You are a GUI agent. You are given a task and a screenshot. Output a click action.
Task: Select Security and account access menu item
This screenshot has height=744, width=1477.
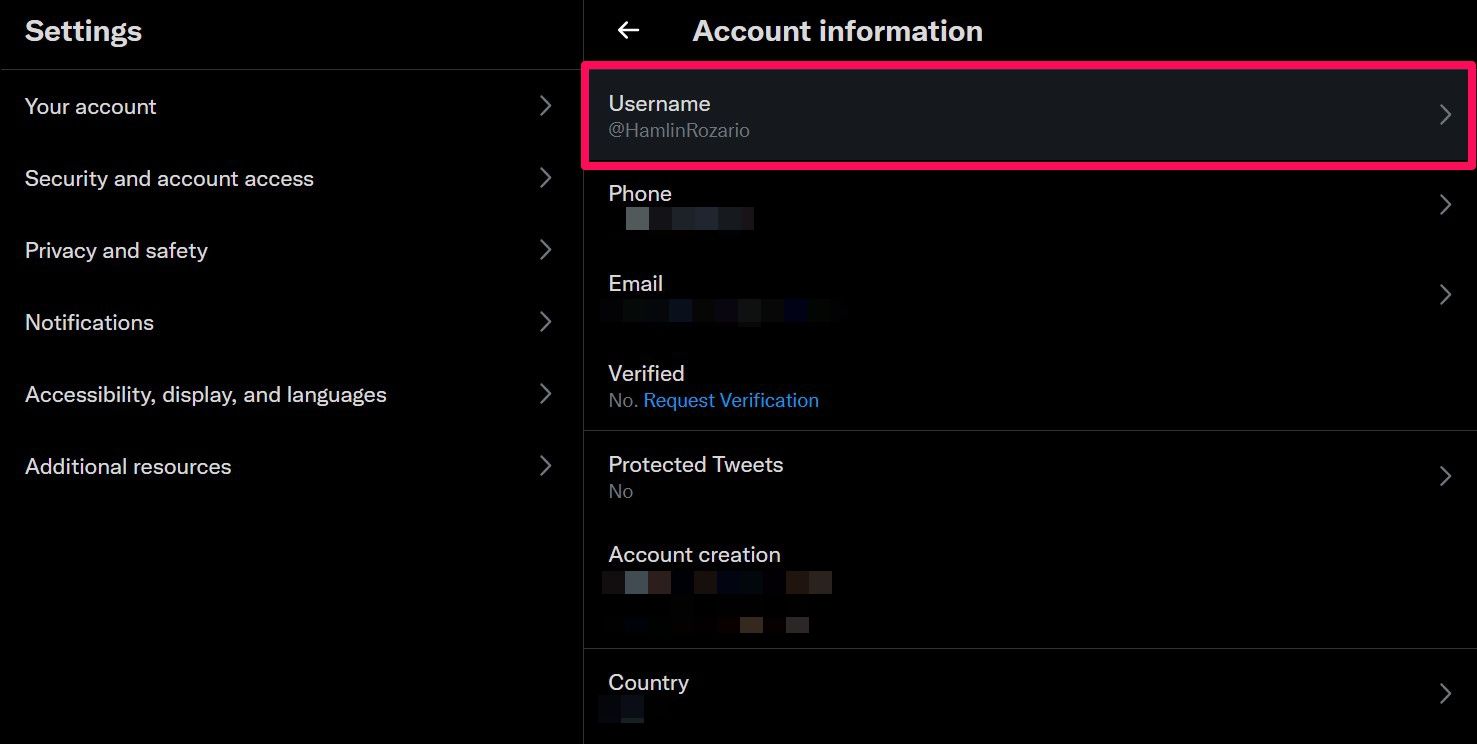169,179
